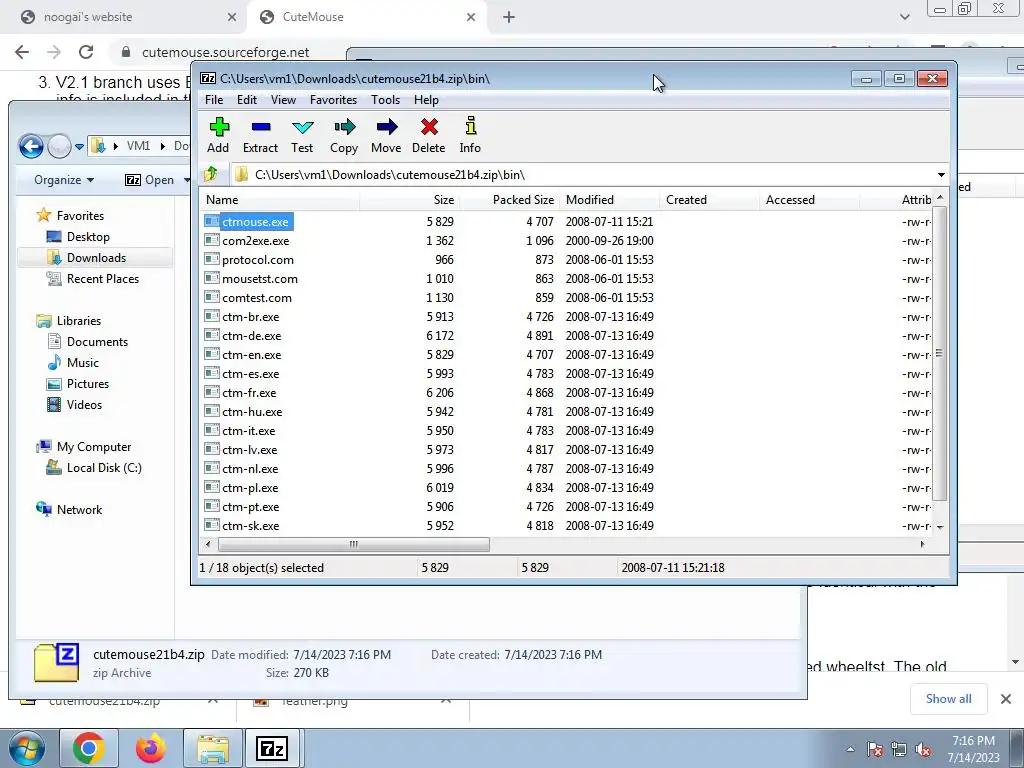Select the mousetst.com file row

tap(566, 279)
